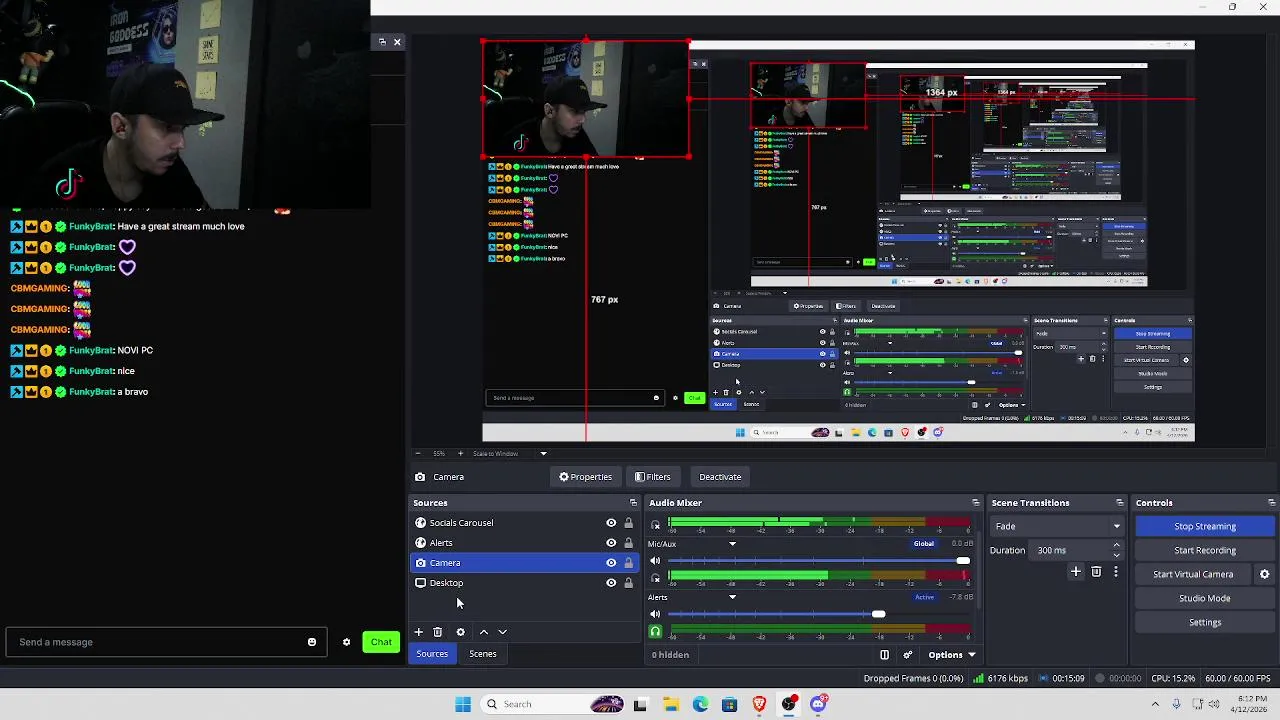Increase transition duration with up arrow
Screen dimensions: 1280x720
[1116, 546]
